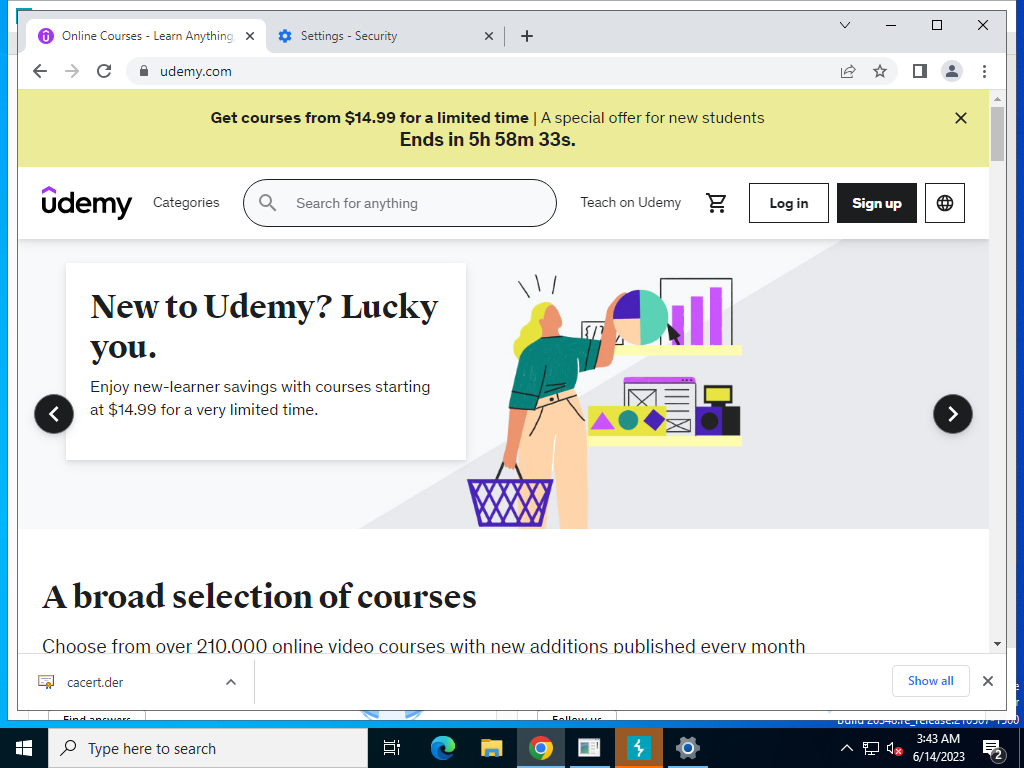Click 'A broad selection of courses' heading
This screenshot has height=768, width=1024.
(x=259, y=596)
